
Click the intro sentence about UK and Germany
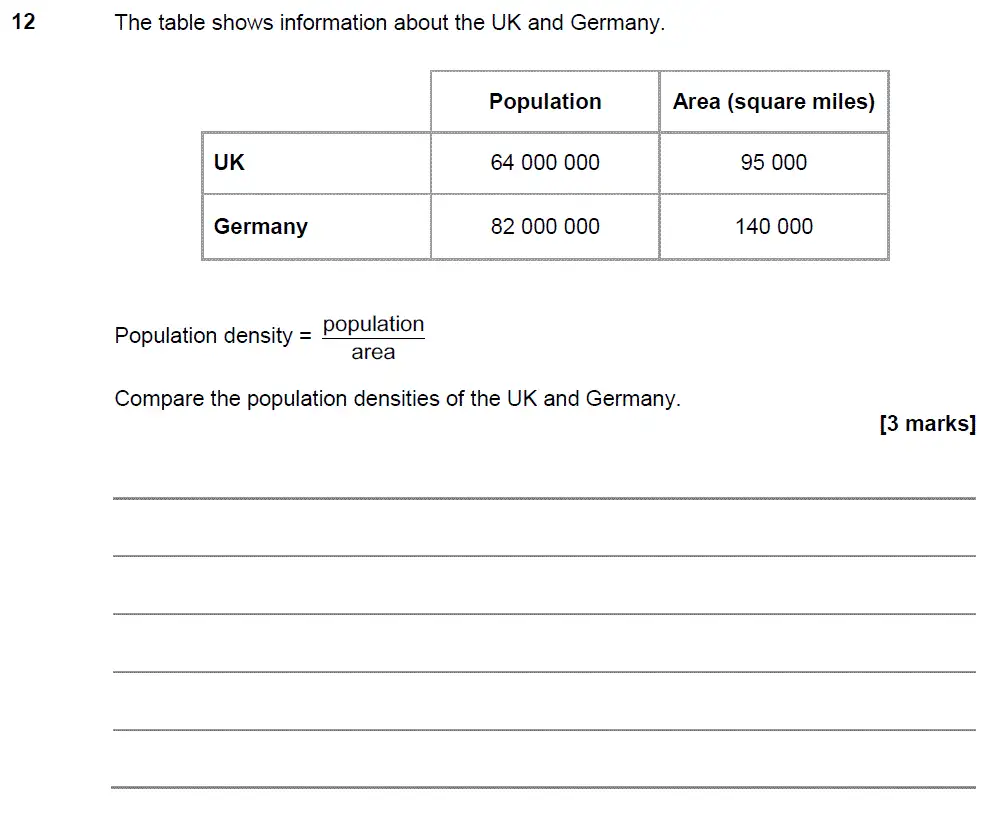coord(389,23)
